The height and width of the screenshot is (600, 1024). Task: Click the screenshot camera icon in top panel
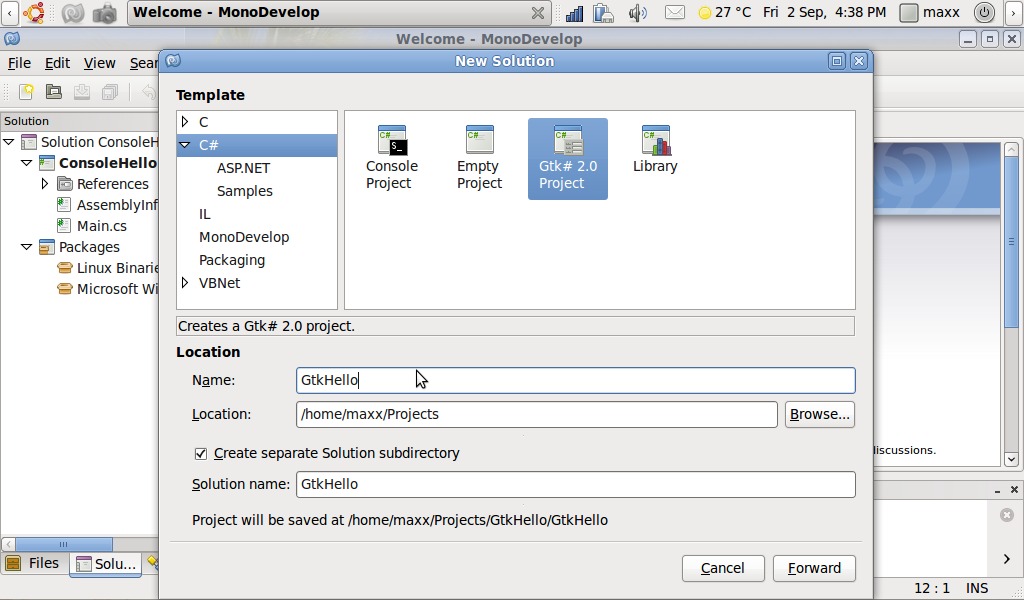(x=104, y=12)
